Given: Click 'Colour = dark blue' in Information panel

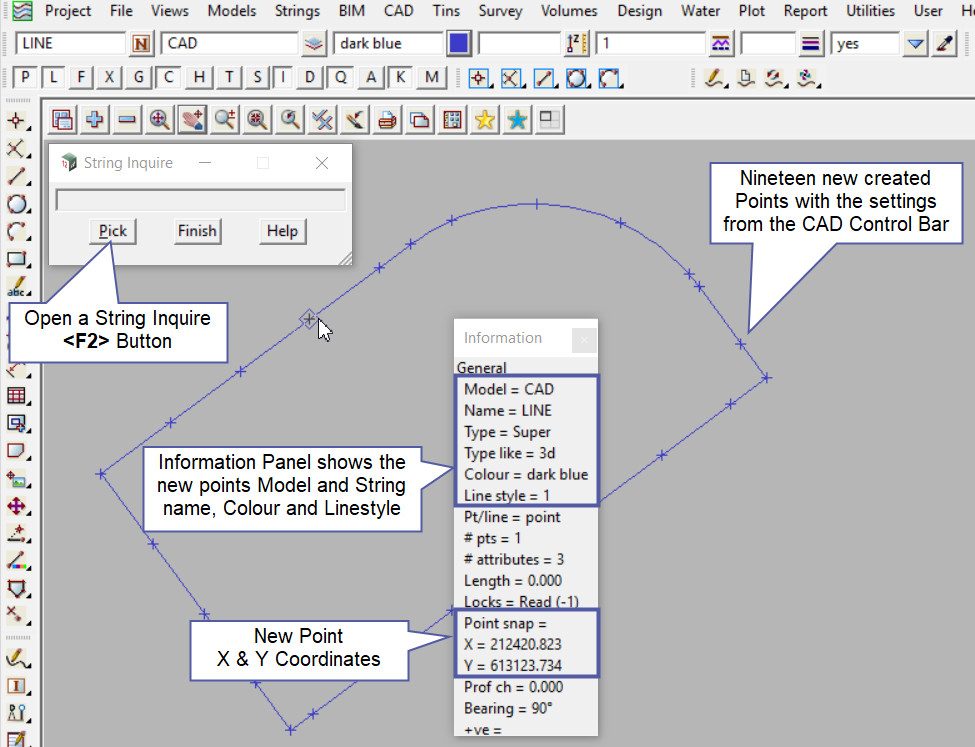Looking at the screenshot, I should [x=526, y=475].
